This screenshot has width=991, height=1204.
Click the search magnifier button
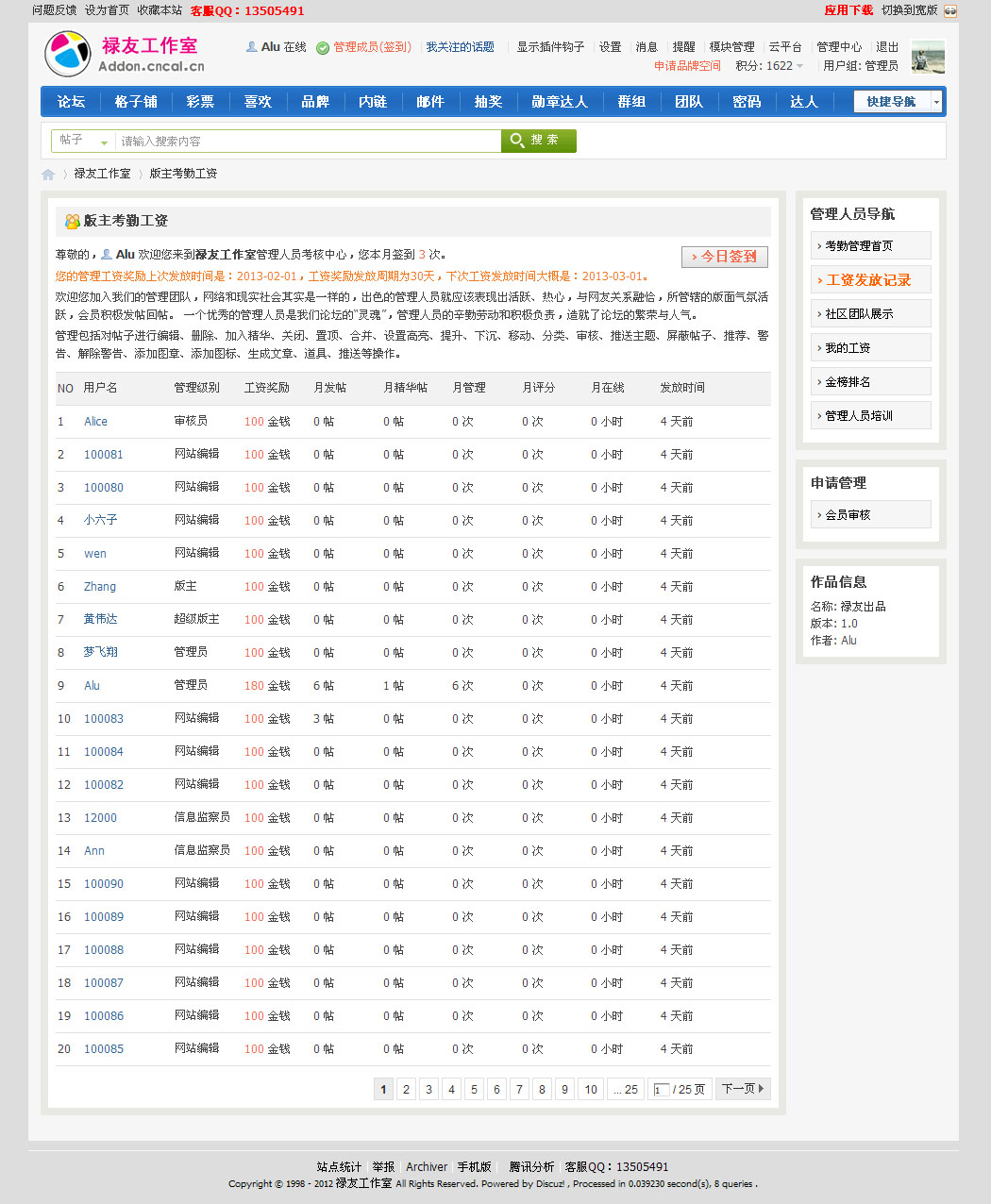[539, 141]
